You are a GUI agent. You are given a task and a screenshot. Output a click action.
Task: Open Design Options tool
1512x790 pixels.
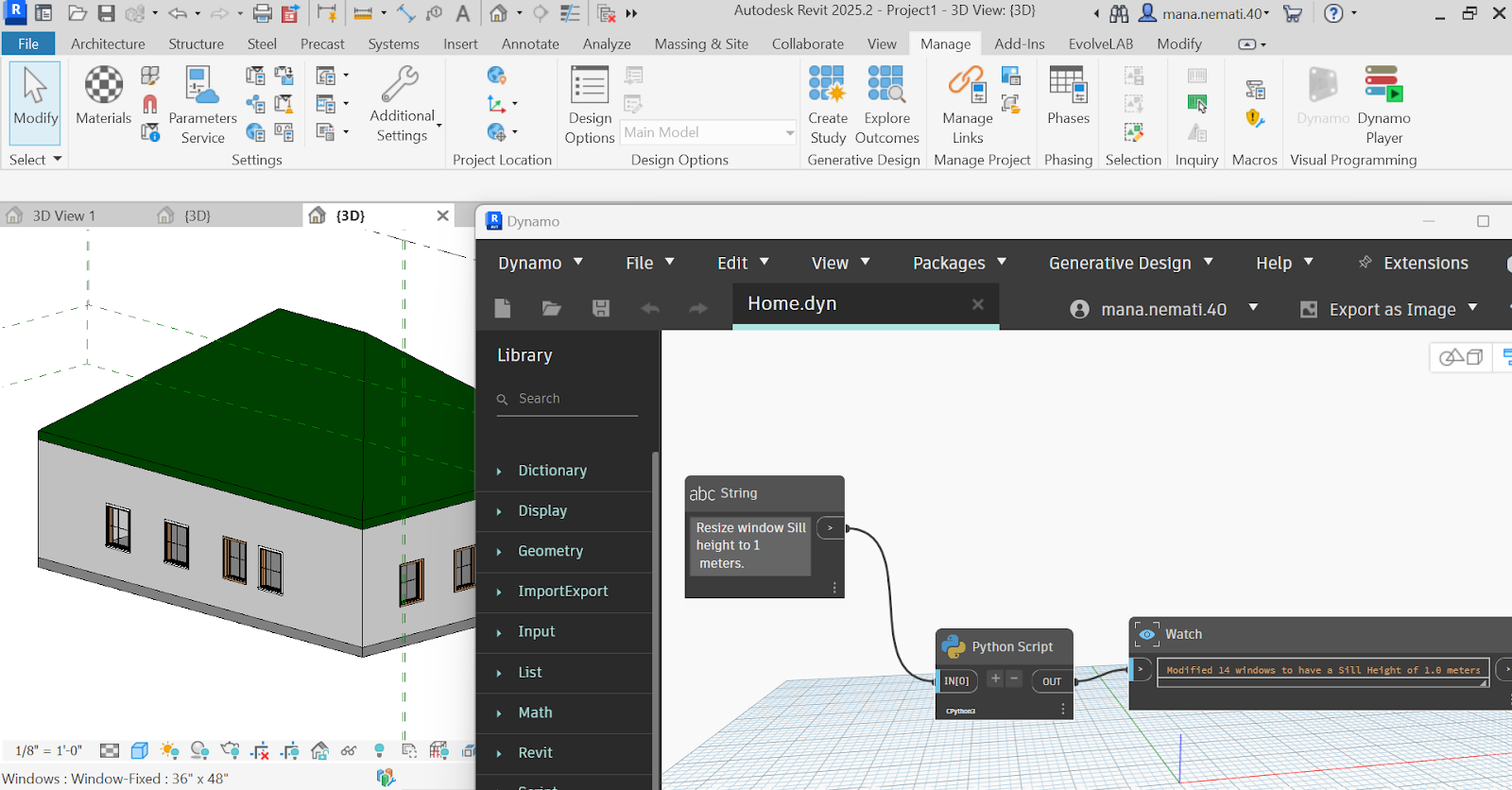coord(590,105)
